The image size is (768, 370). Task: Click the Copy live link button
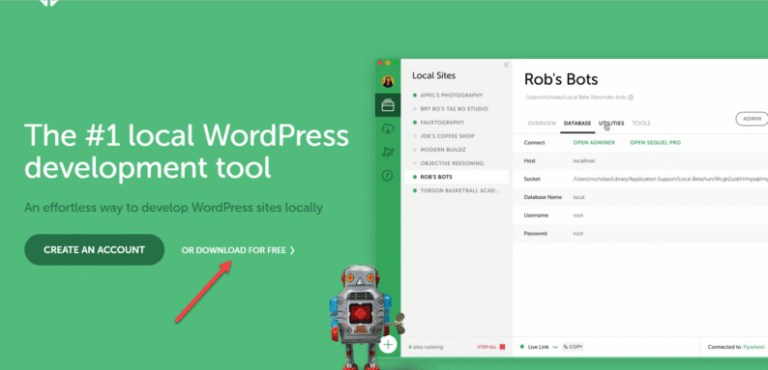point(573,347)
